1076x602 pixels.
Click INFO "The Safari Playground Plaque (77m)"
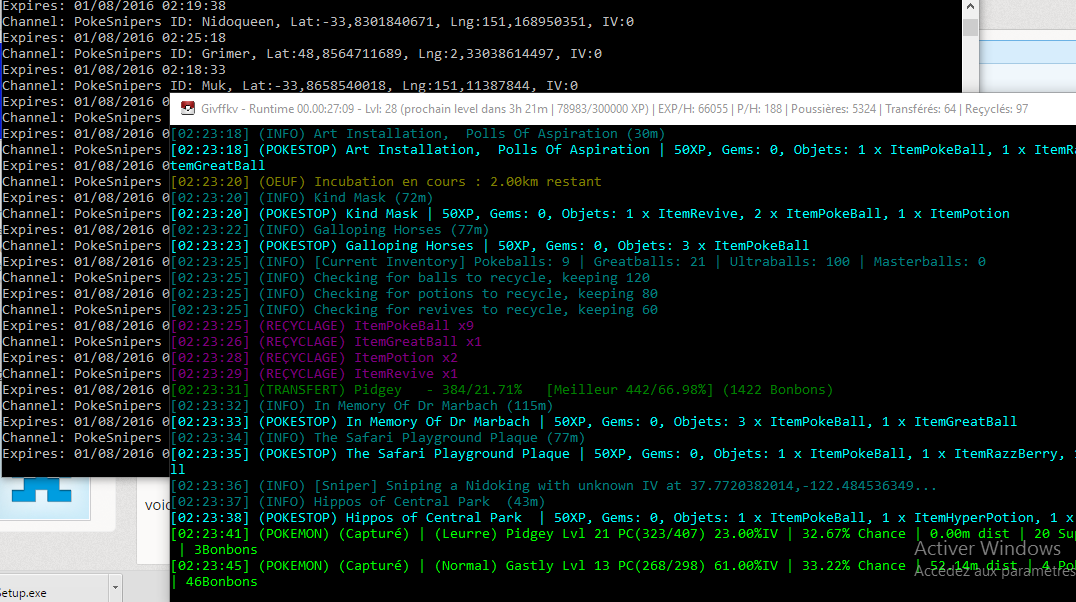coord(378,438)
